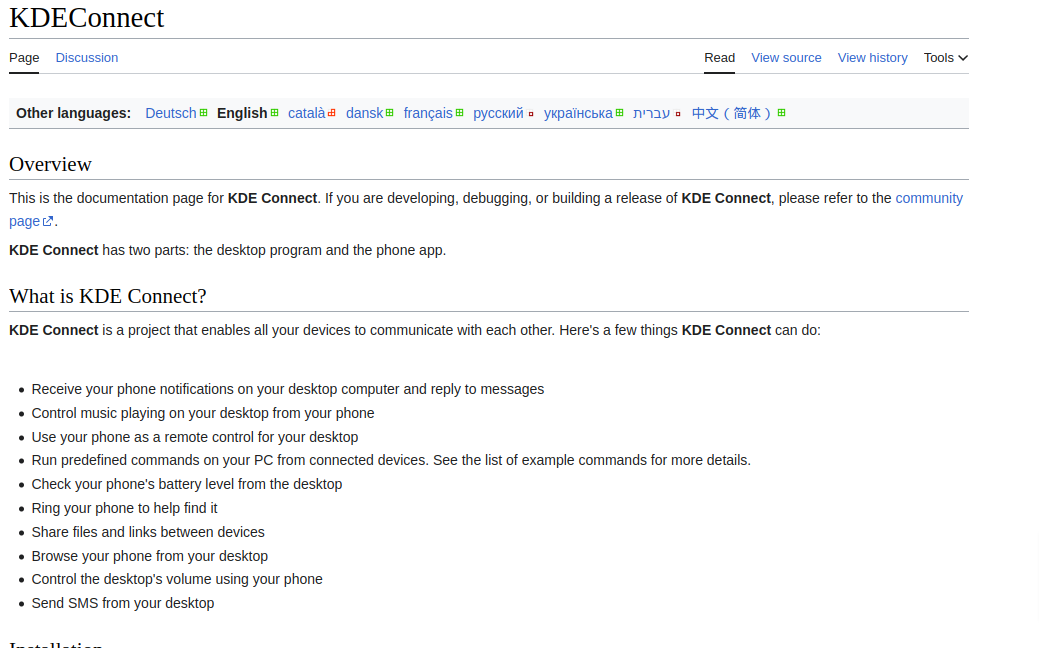The height and width of the screenshot is (648, 1039).
Task: Click the small status icon beside עברית
Action: (x=678, y=114)
